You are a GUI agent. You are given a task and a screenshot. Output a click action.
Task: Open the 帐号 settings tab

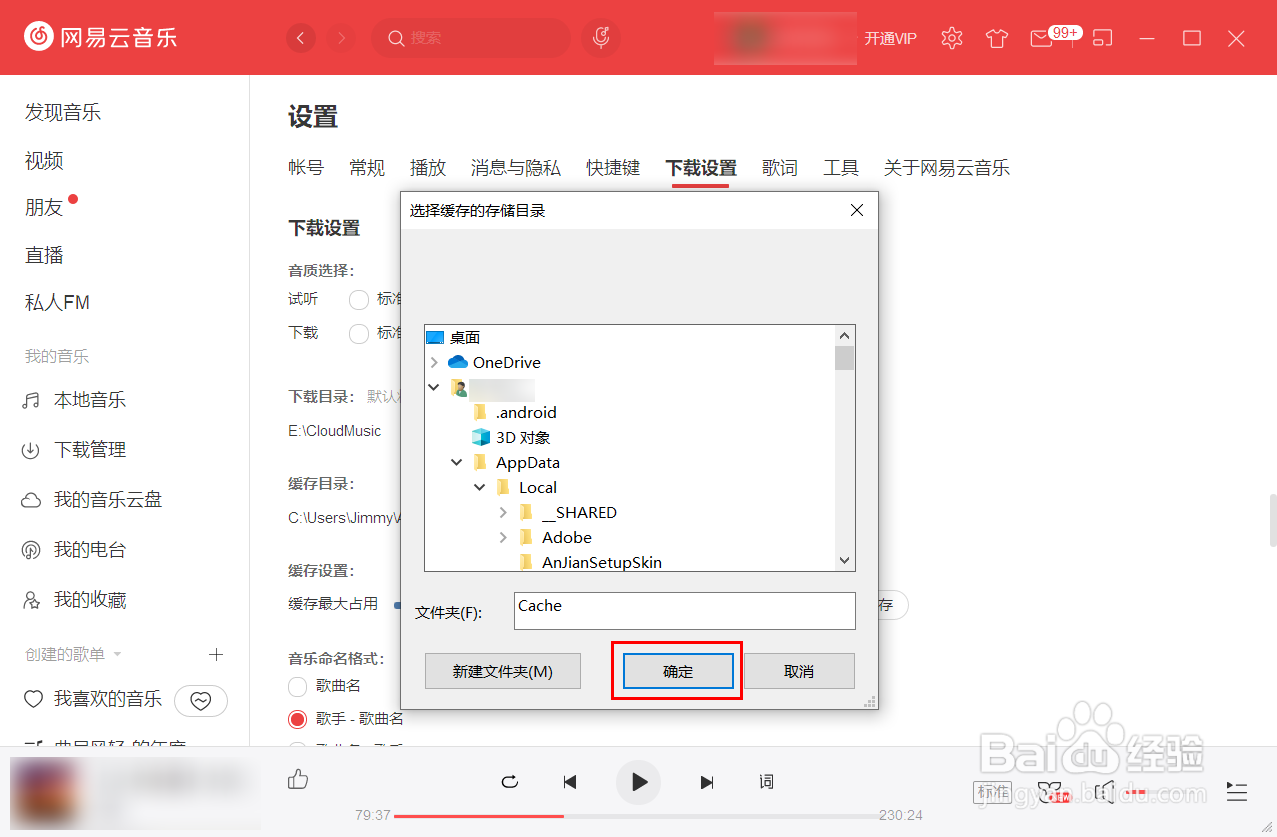[x=306, y=168]
